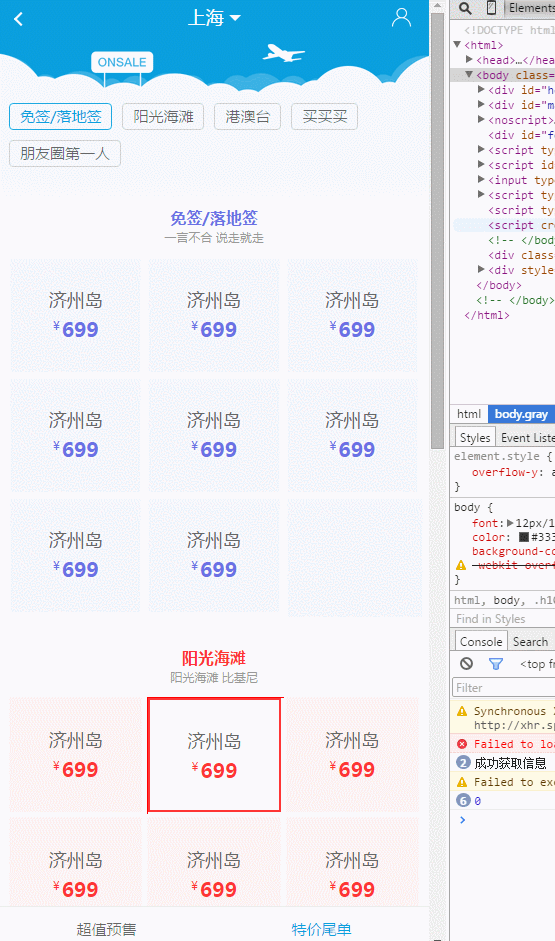Select the 阳光海滩 filter tag
This screenshot has height=941, width=555.
click(163, 116)
